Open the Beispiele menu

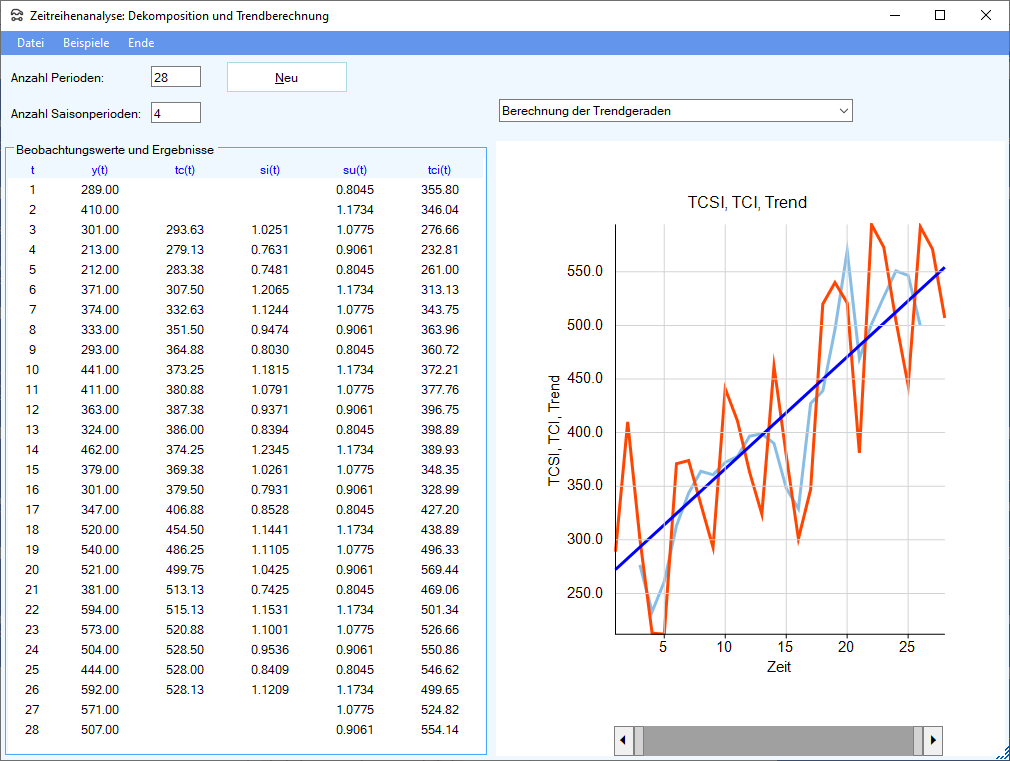[86, 43]
